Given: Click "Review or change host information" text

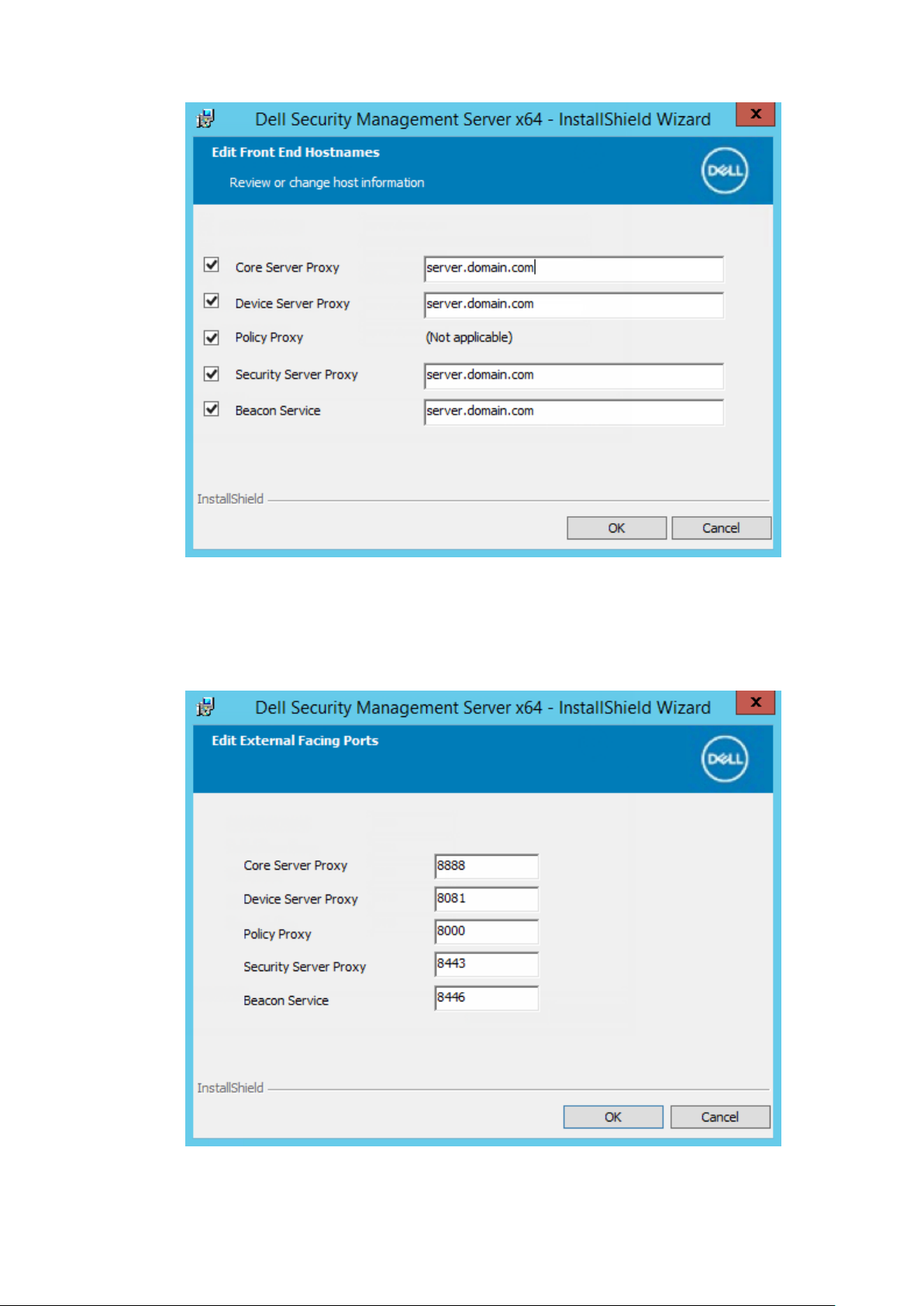Looking at the screenshot, I should 326,183.
